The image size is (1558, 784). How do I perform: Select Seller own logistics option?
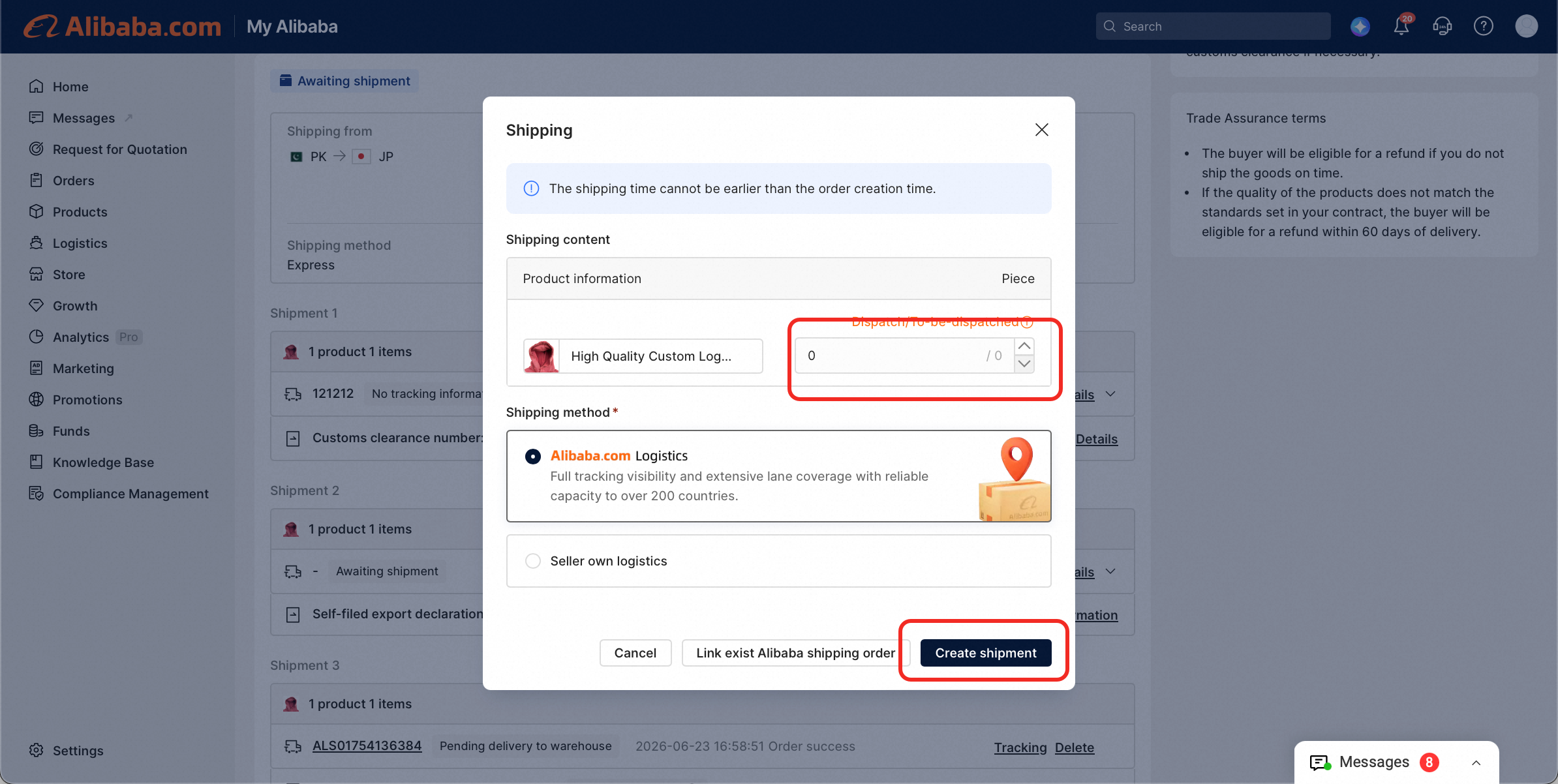[533, 561]
